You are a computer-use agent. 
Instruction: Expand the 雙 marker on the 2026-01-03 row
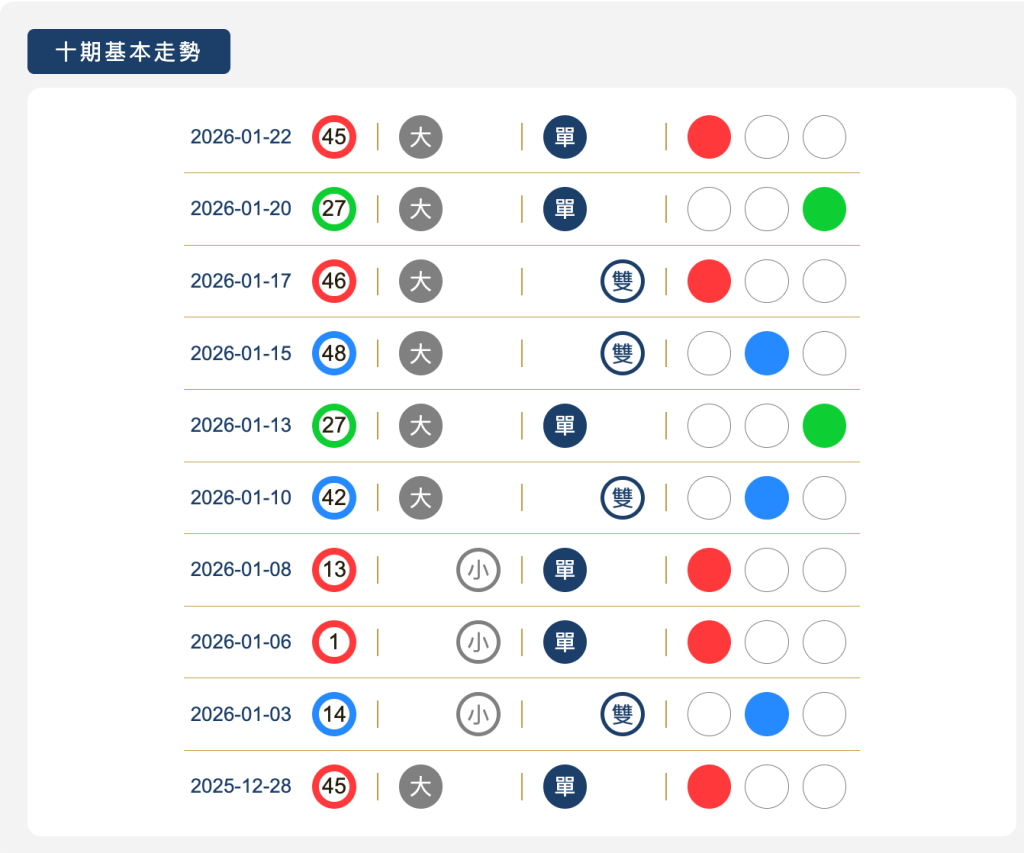pos(622,714)
